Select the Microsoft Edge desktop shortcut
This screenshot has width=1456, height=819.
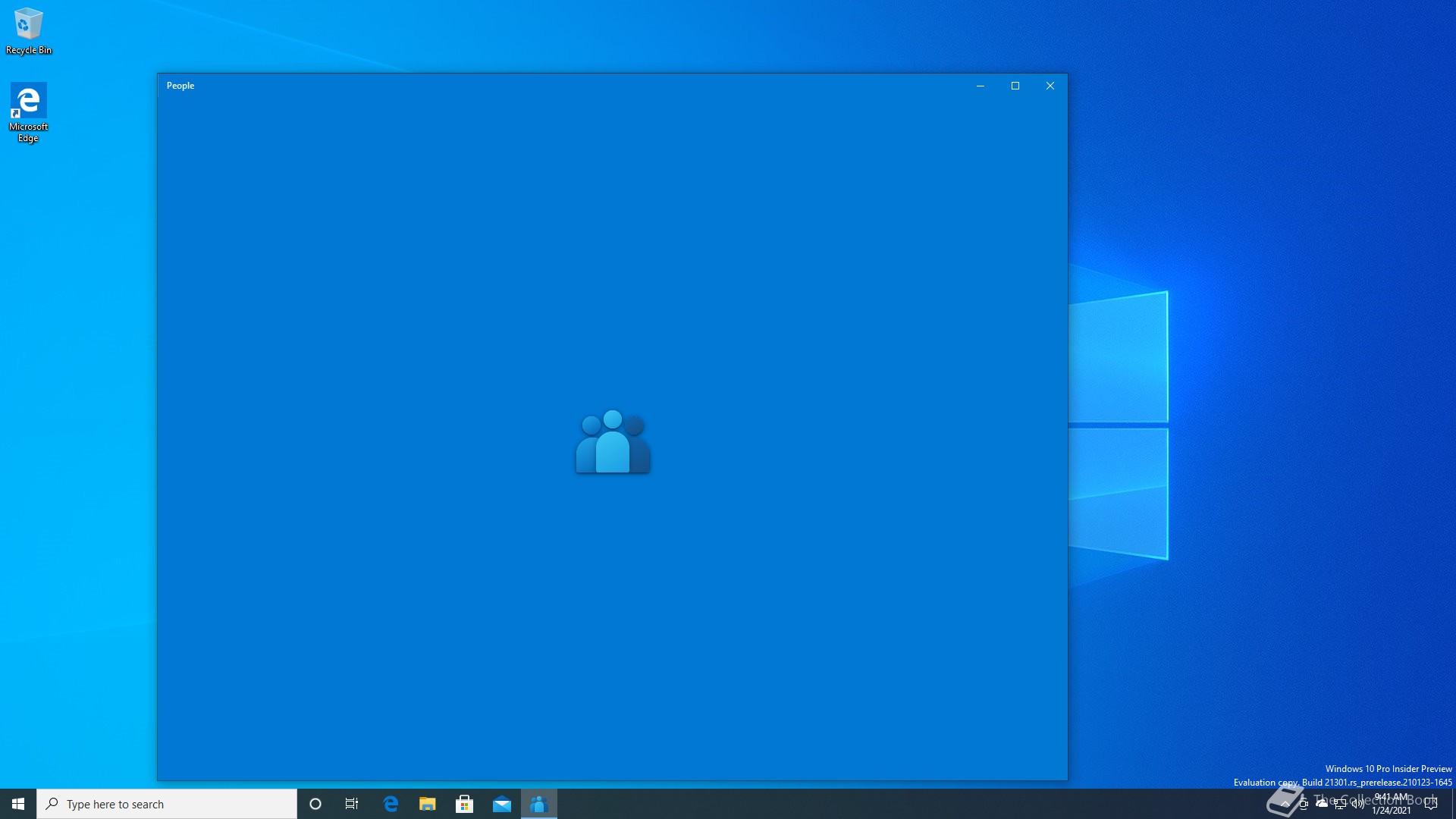(x=28, y=111)
